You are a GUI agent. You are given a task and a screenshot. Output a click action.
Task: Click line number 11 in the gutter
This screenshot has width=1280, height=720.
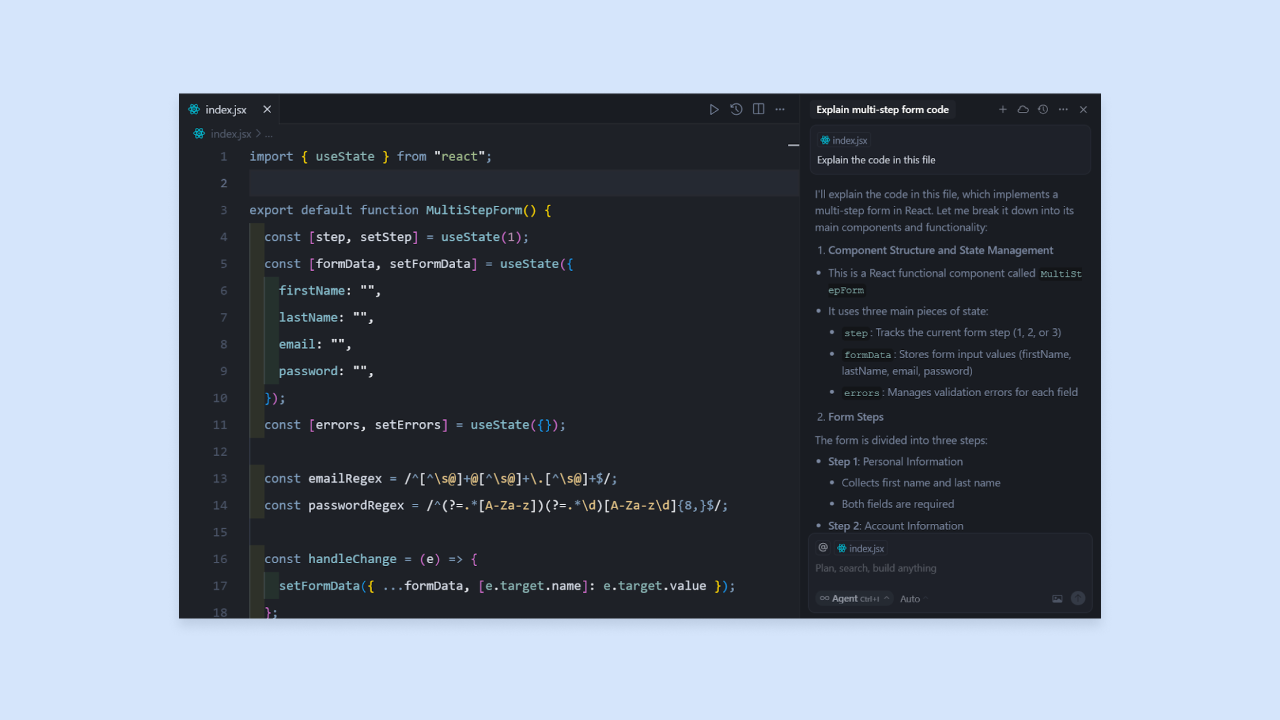tap(220, 424)
